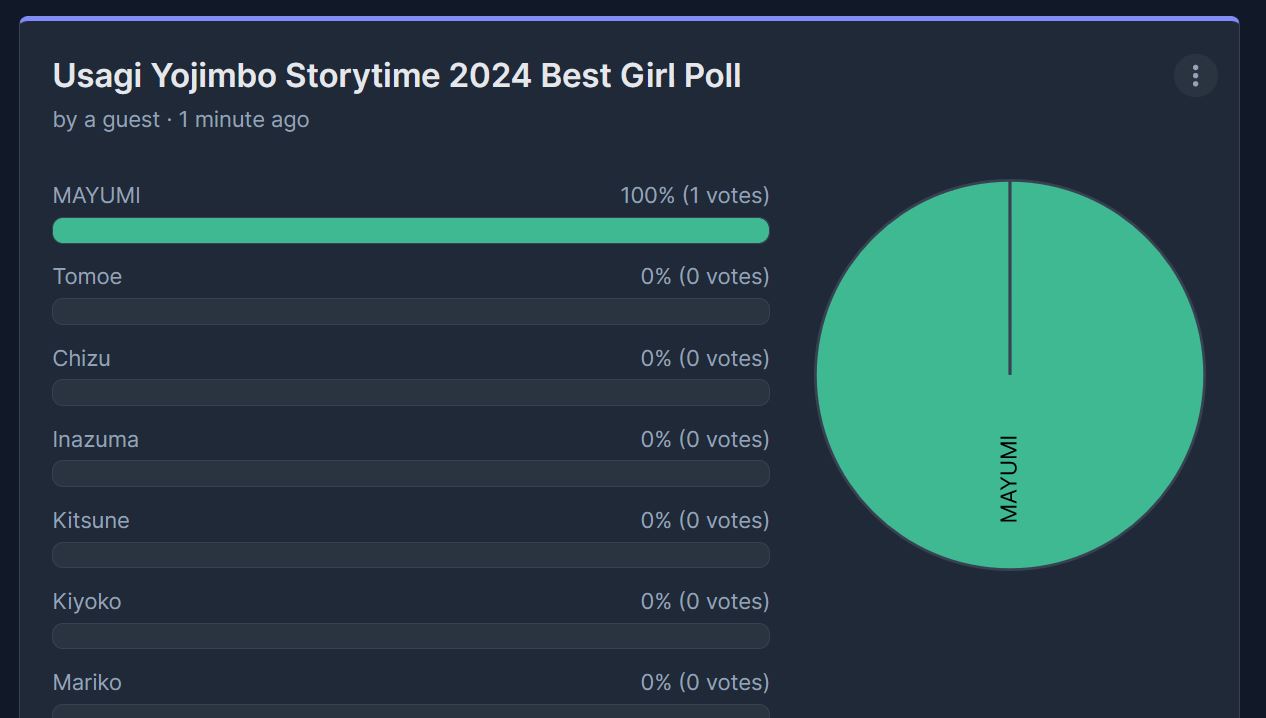The height and width of the screenshot is (718, 1266).
Task: Click the Chizu option label
Action: (x=81, y=358)
